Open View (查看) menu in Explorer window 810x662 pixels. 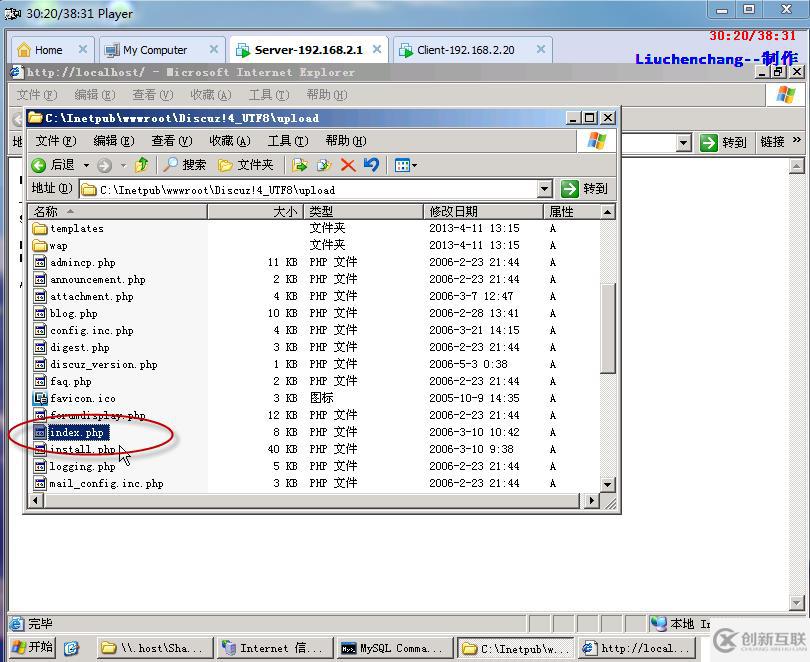point(172,141)
